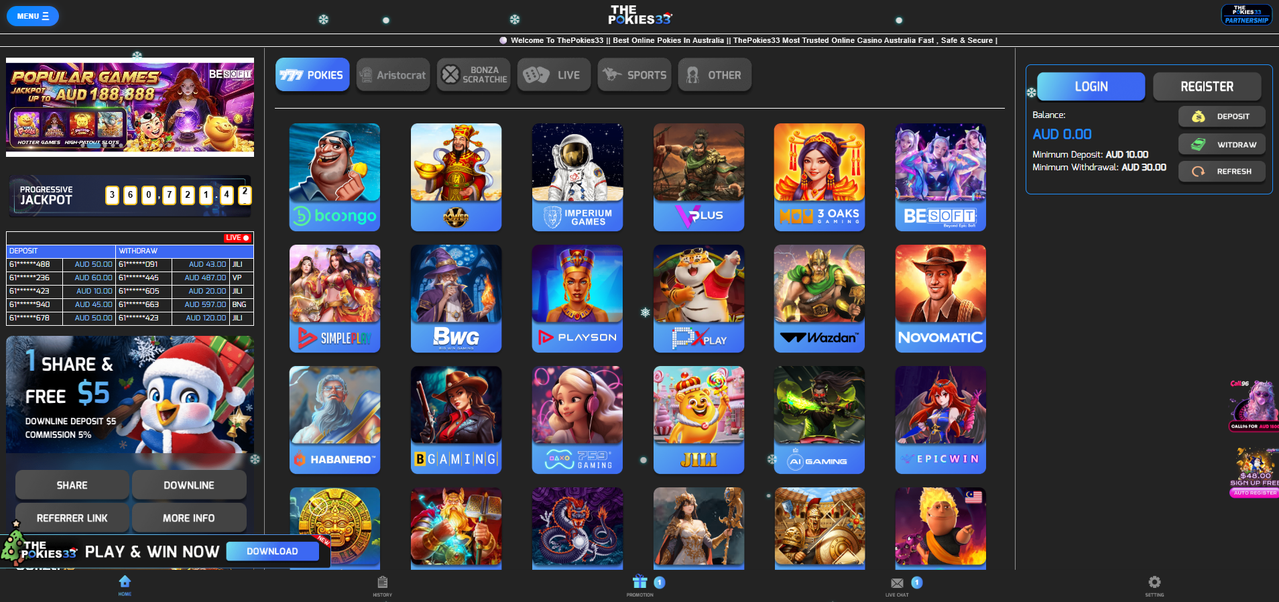Click the DOWNLINE button

(189, 485)
